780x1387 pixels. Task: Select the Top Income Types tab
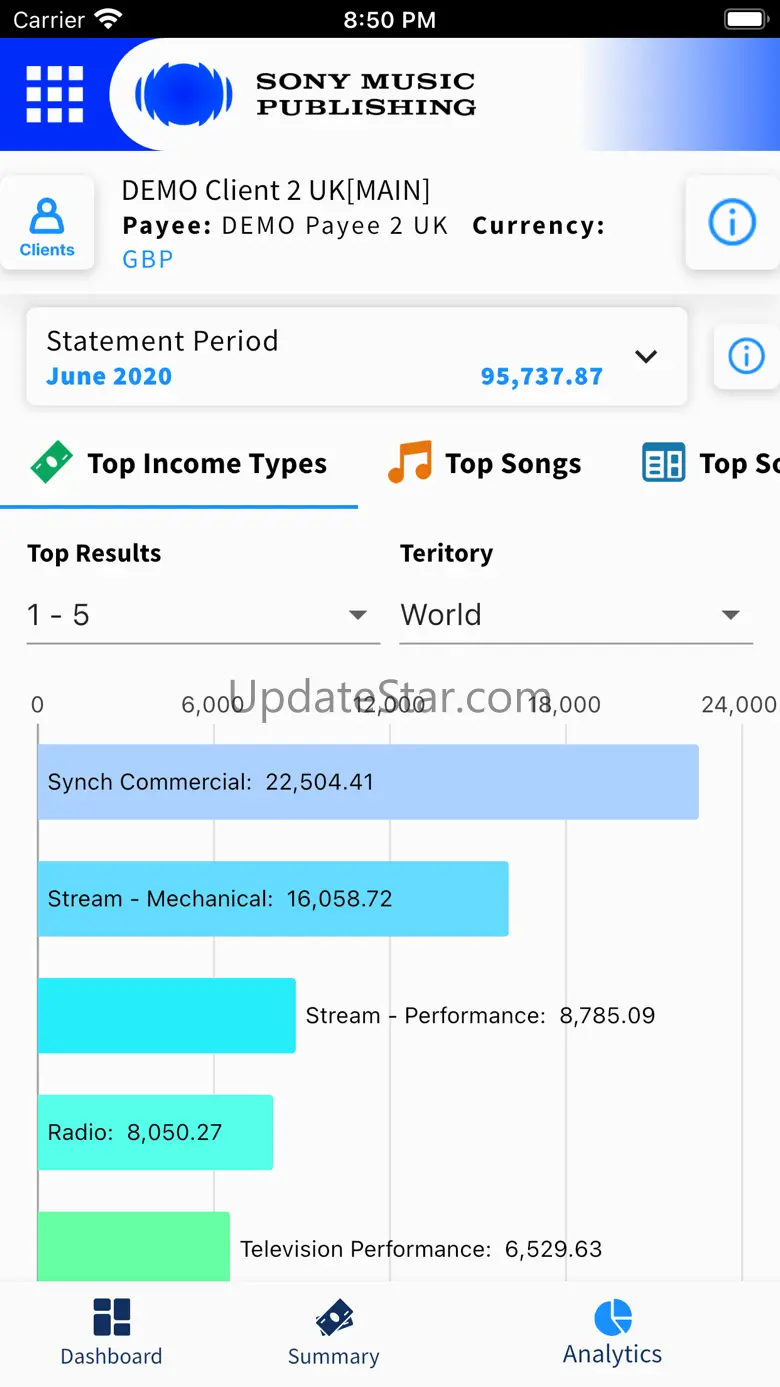click(x=180, y=464)
